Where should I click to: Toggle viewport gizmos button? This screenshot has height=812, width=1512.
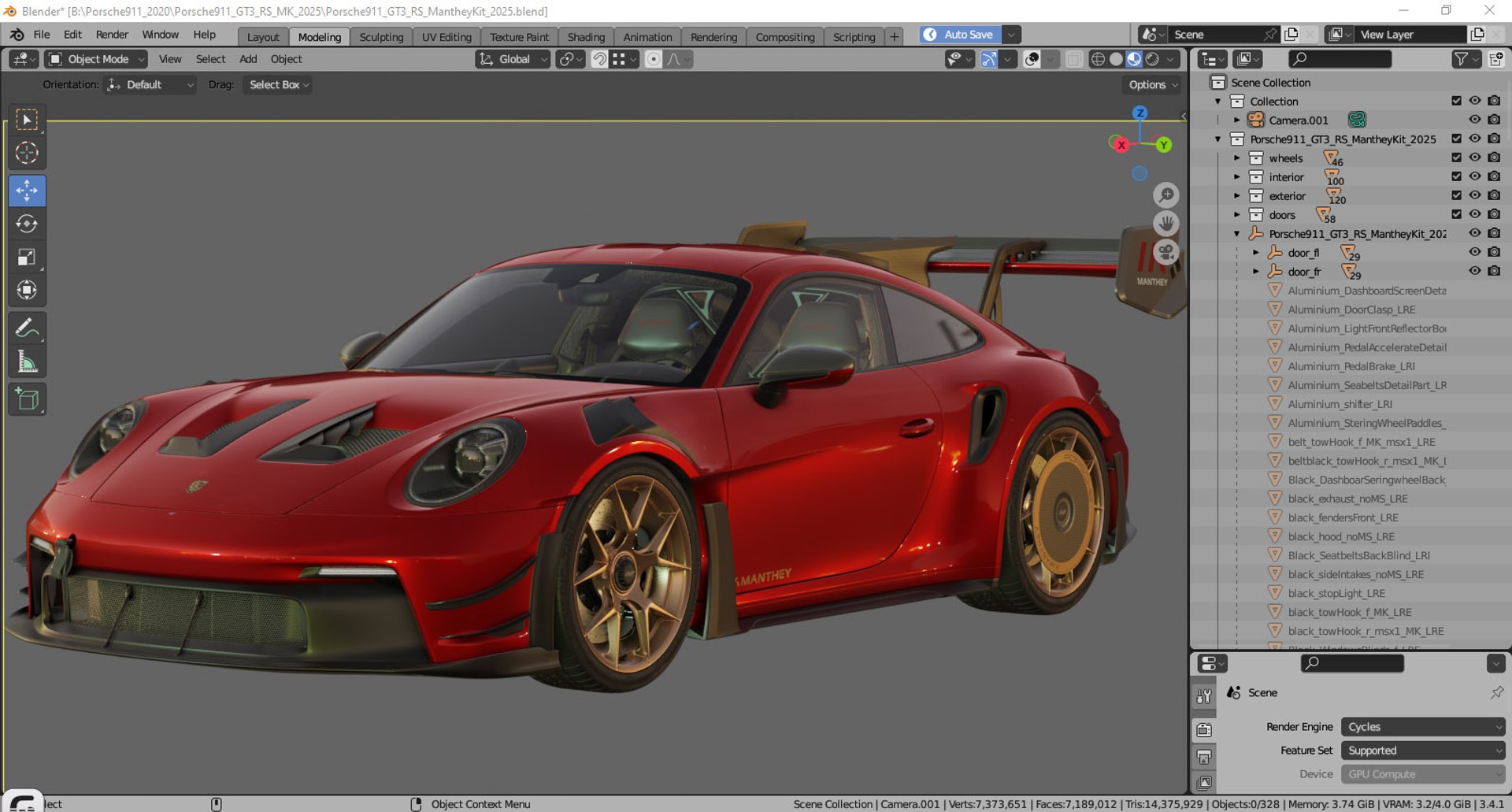tap(989, 59)
